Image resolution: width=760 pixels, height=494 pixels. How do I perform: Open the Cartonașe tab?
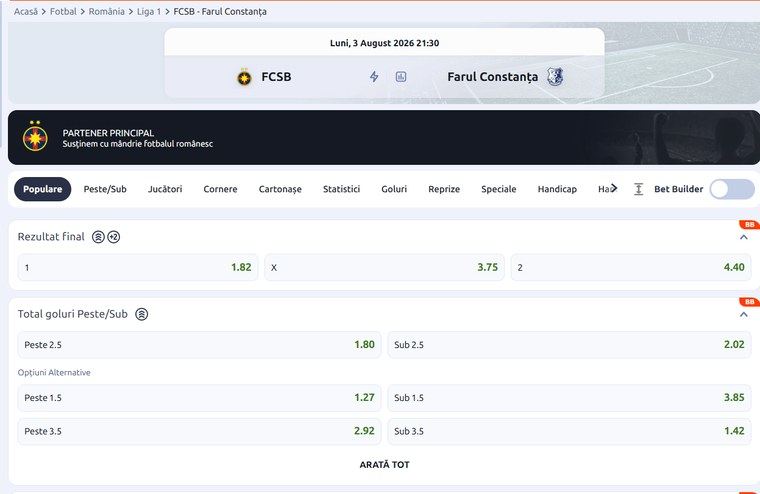(280, 189)
